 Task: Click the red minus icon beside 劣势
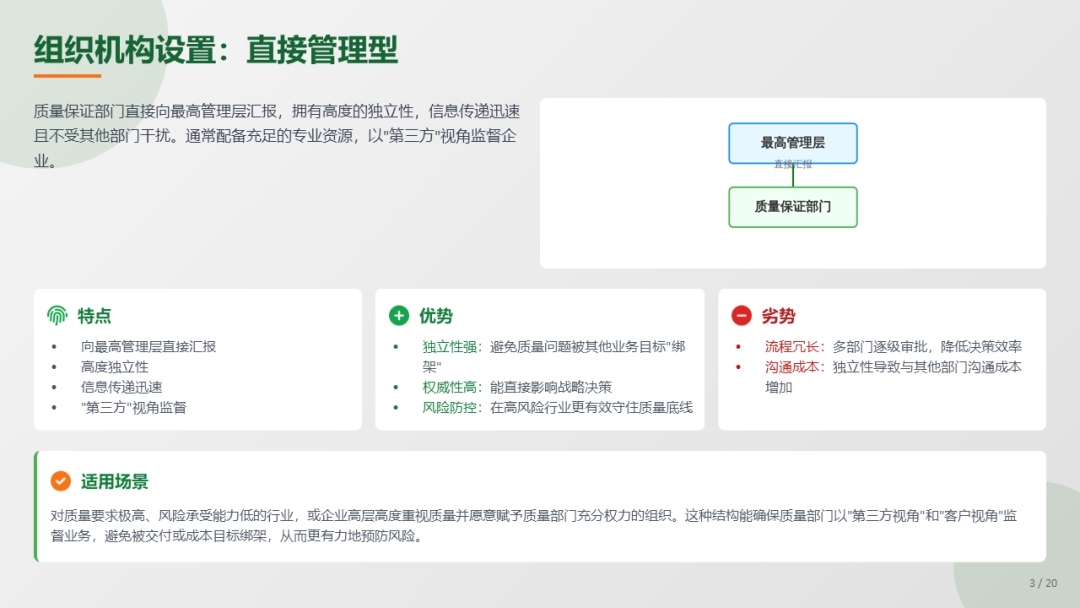(x=741, y=316)
